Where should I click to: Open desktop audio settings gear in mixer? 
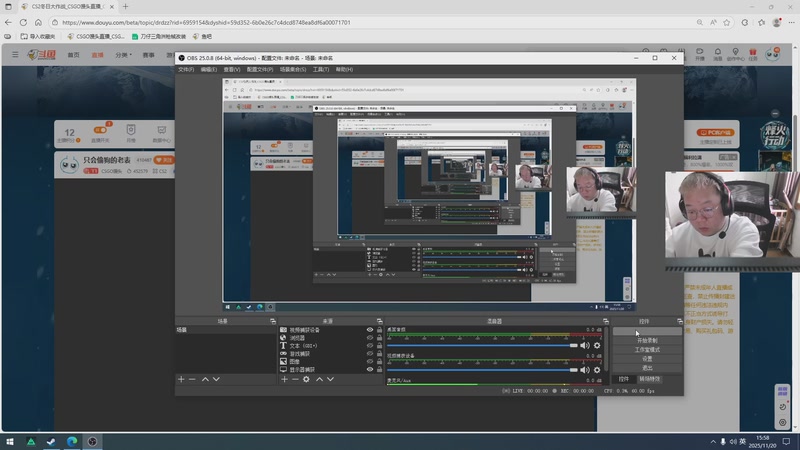click(597, 345)
